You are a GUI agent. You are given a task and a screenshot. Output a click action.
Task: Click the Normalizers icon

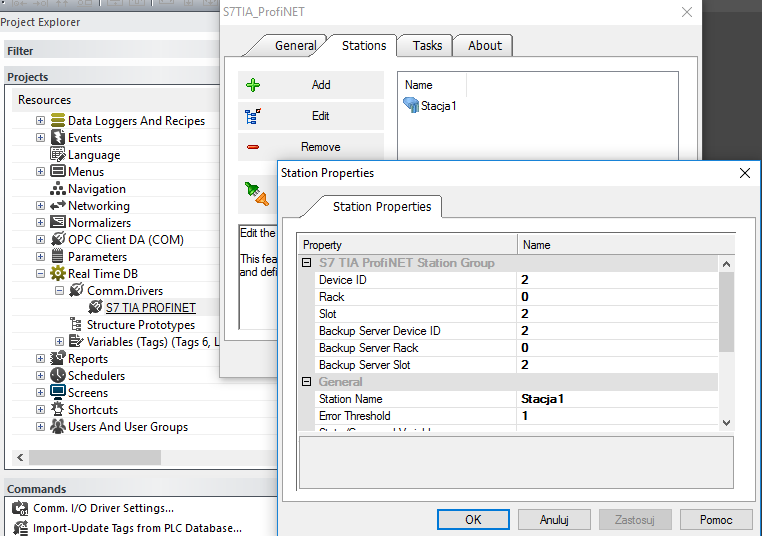[x=58, y=222]
